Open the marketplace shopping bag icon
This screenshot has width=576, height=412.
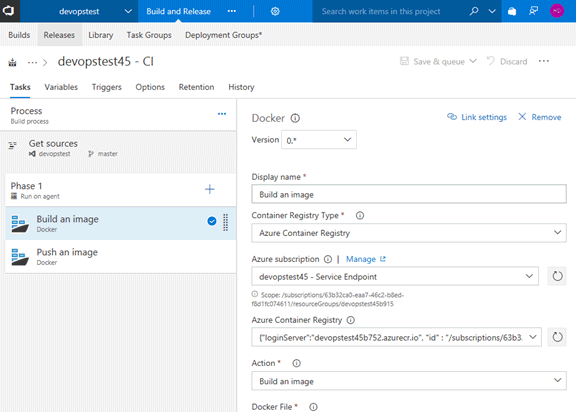pos(512,11)
